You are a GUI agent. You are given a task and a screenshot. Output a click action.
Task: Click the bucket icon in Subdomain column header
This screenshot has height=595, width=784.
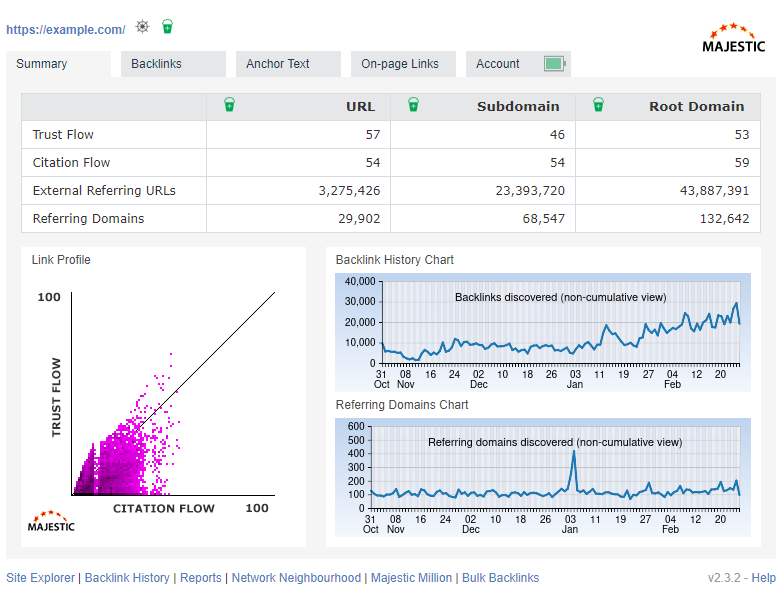(x=413, y=105)
